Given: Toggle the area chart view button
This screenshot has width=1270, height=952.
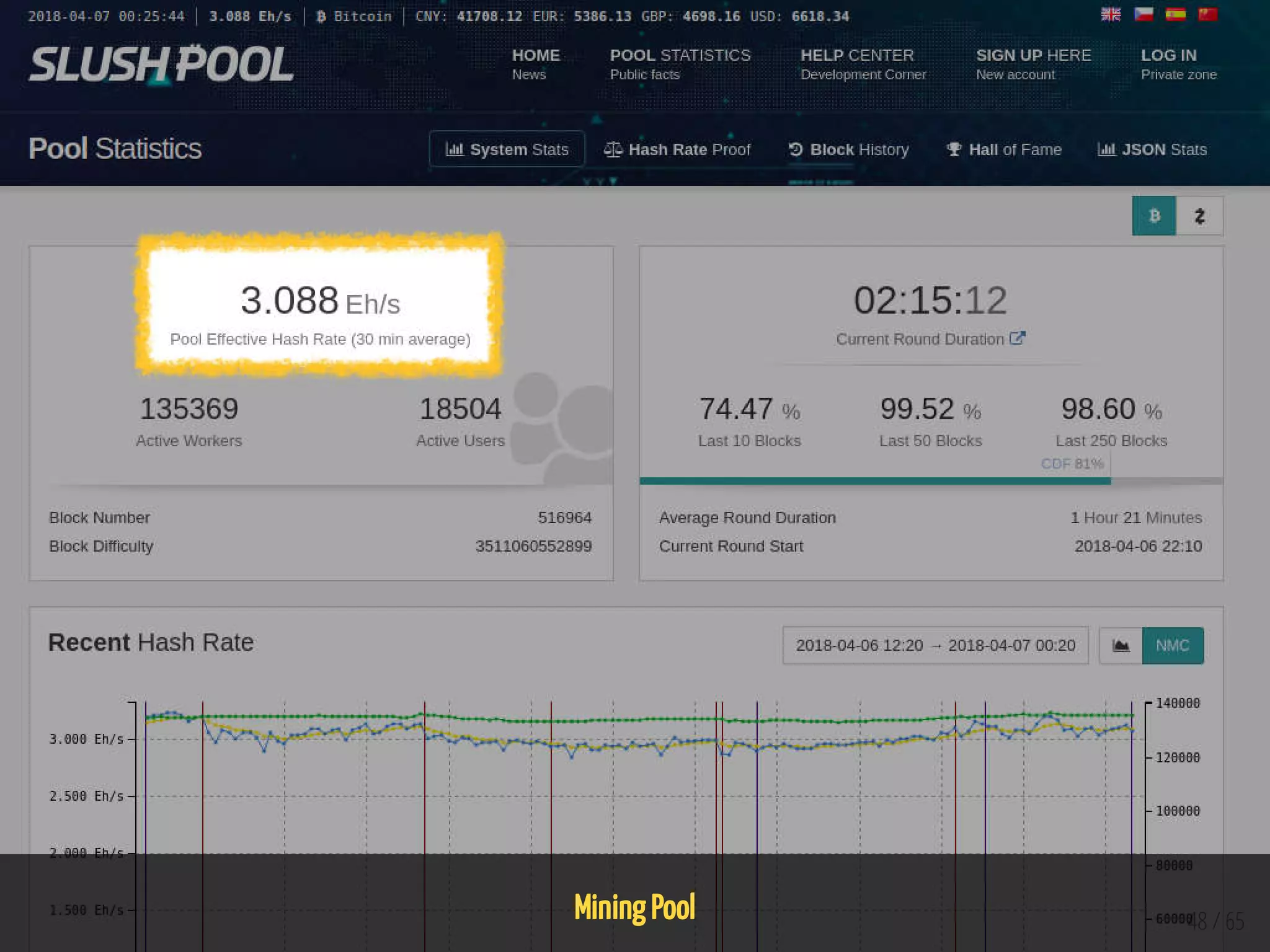Looking at the screenshot, I should (1121, 646).
